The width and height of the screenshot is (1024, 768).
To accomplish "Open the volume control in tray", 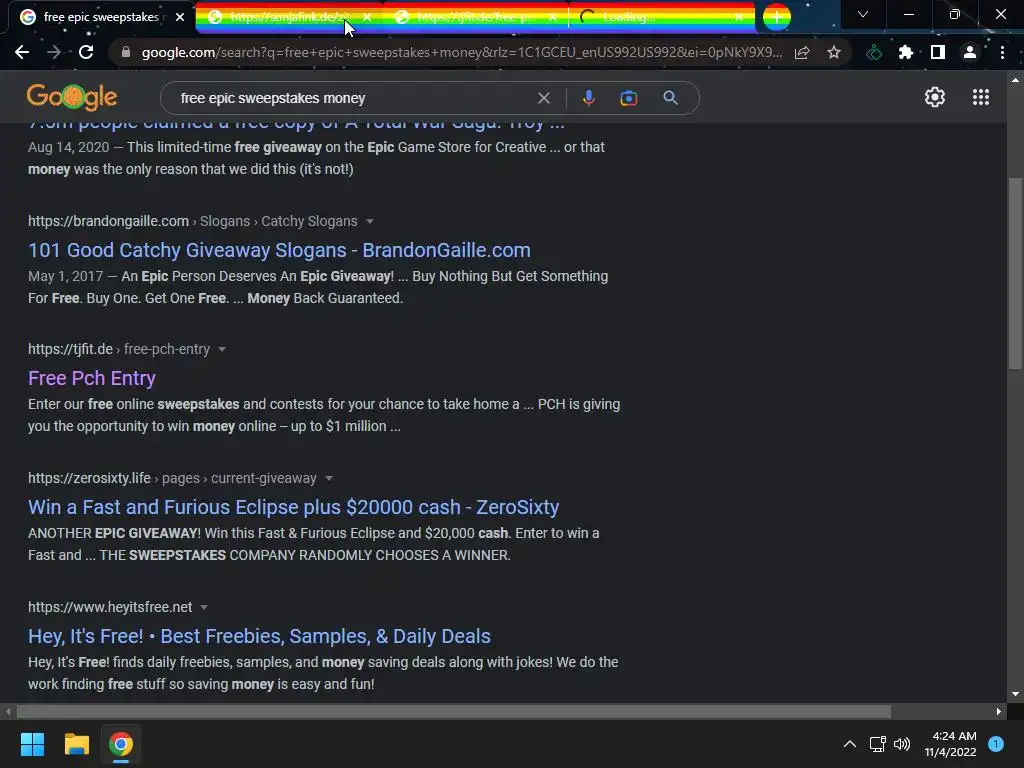I will point(902,744).
